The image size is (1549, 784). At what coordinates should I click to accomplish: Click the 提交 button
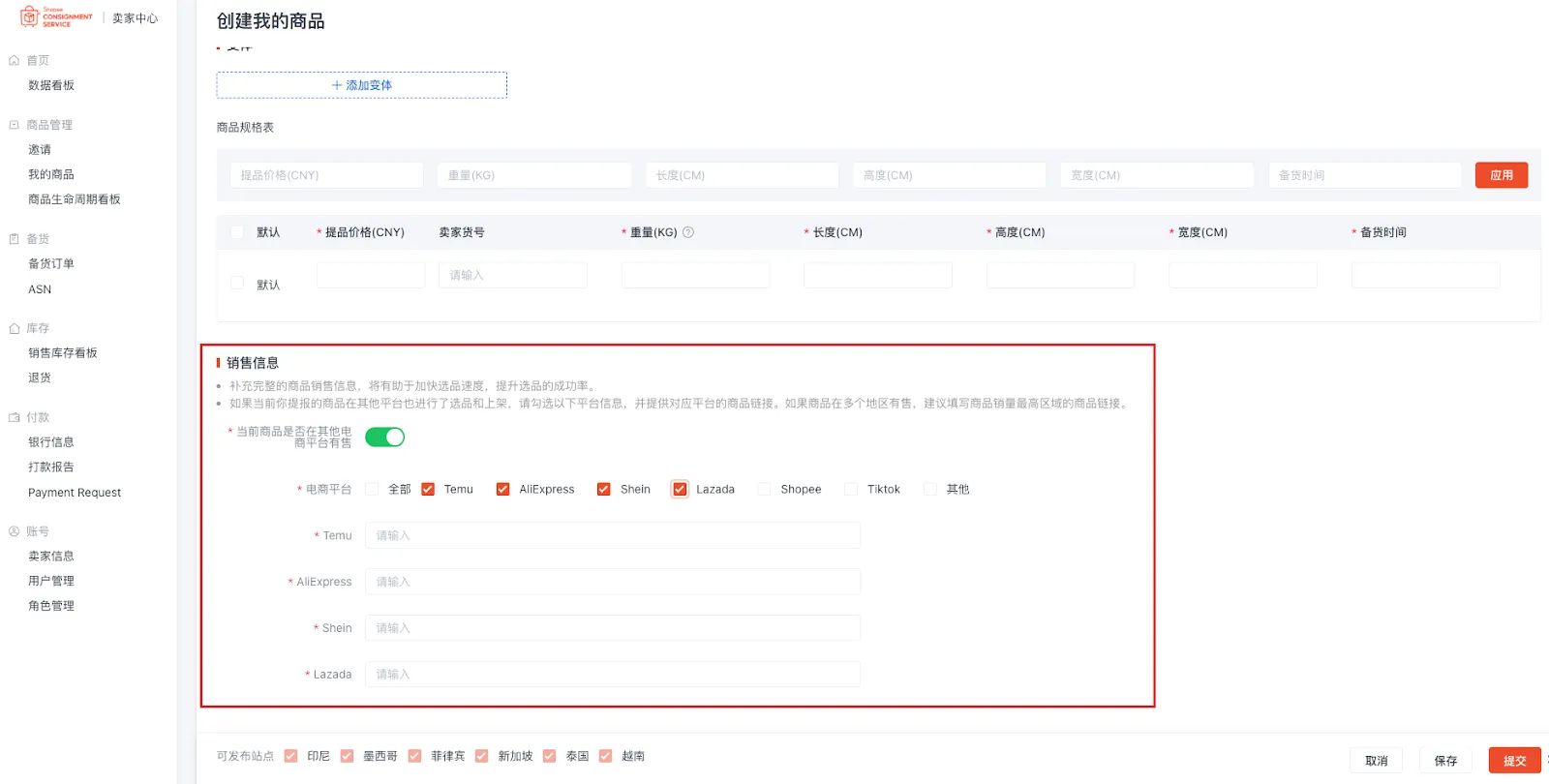[1515, 761]
